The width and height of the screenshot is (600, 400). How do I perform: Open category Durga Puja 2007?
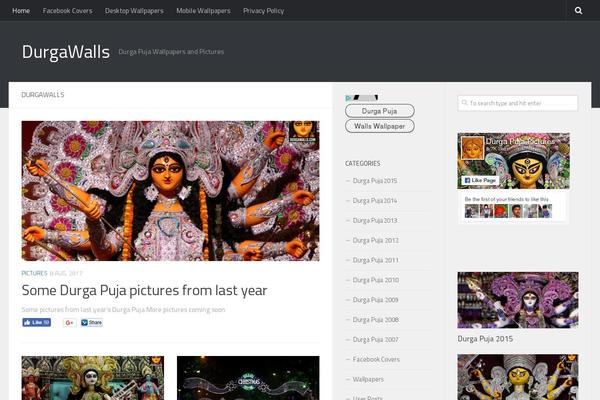(375, 340)
